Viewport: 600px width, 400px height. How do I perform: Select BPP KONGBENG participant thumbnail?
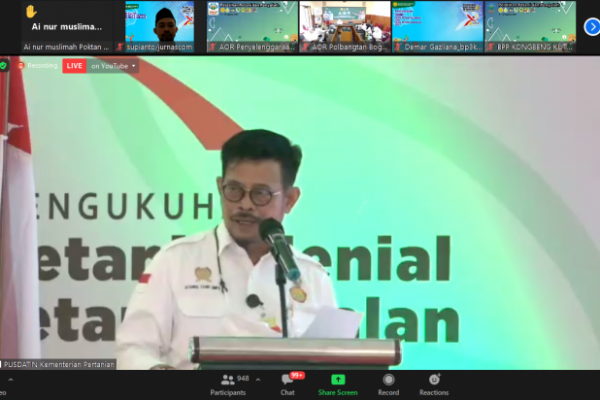(530, 27)
